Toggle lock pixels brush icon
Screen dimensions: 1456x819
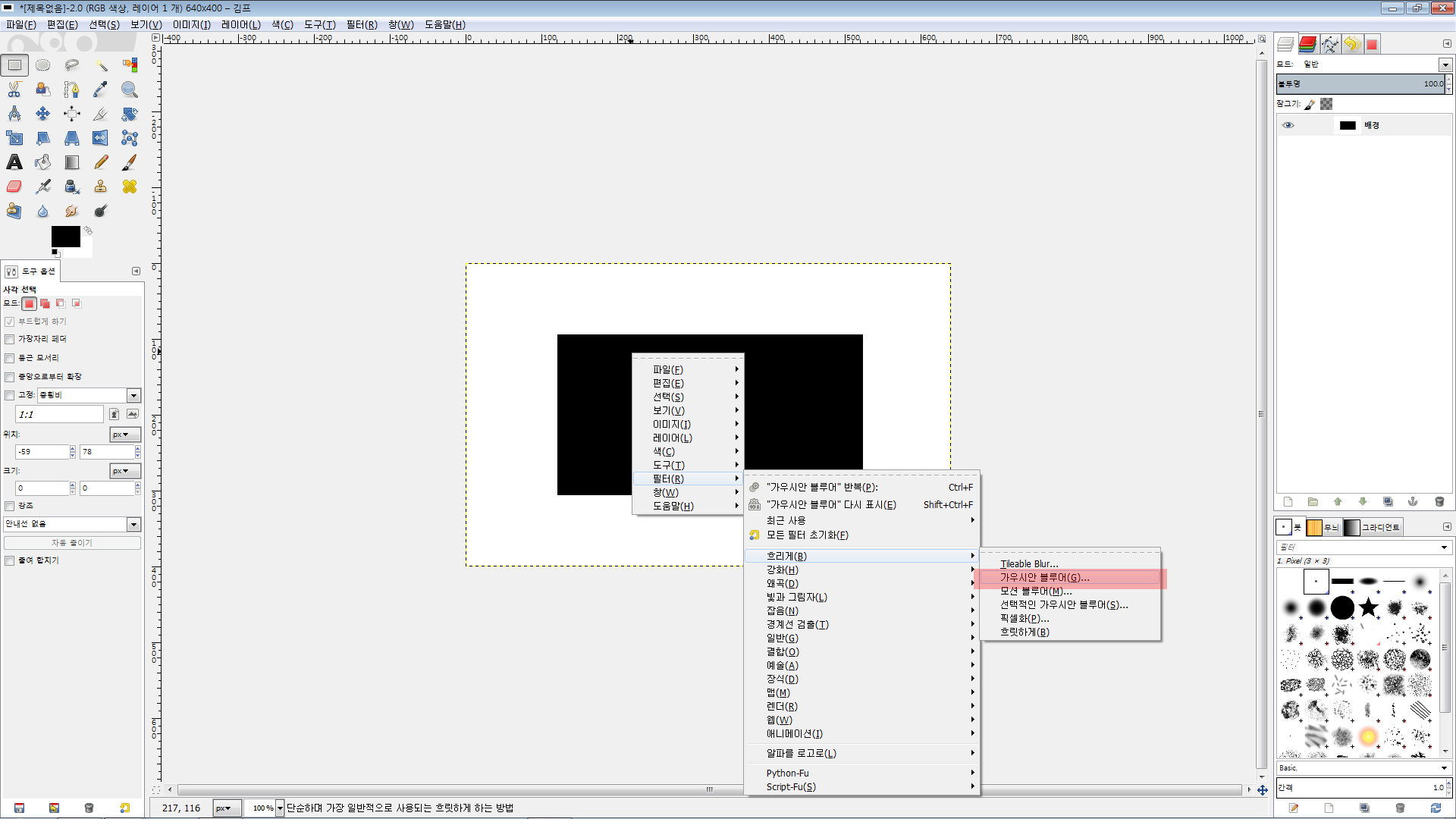1310,105
